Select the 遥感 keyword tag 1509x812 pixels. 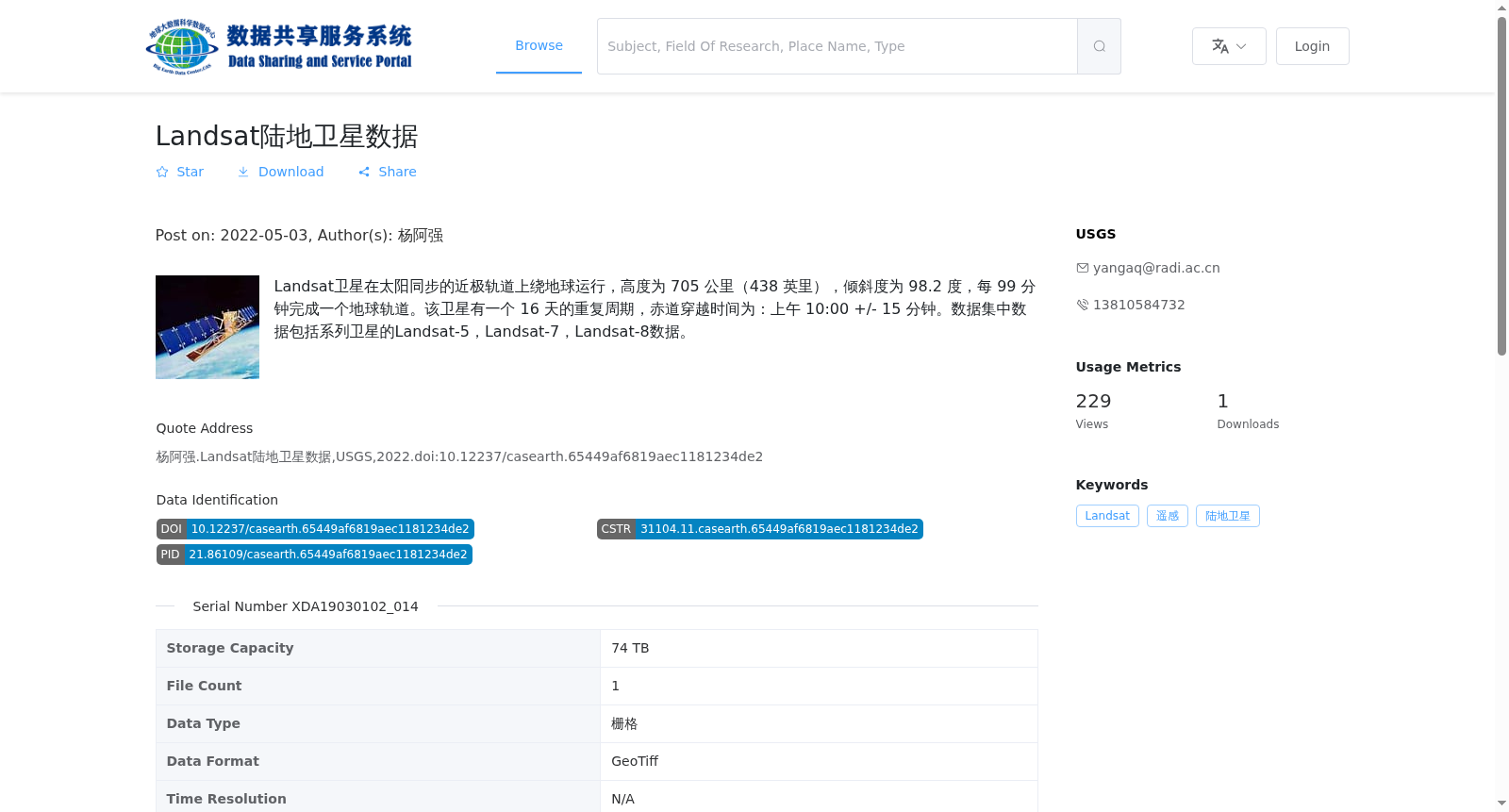coord(1168,516)
